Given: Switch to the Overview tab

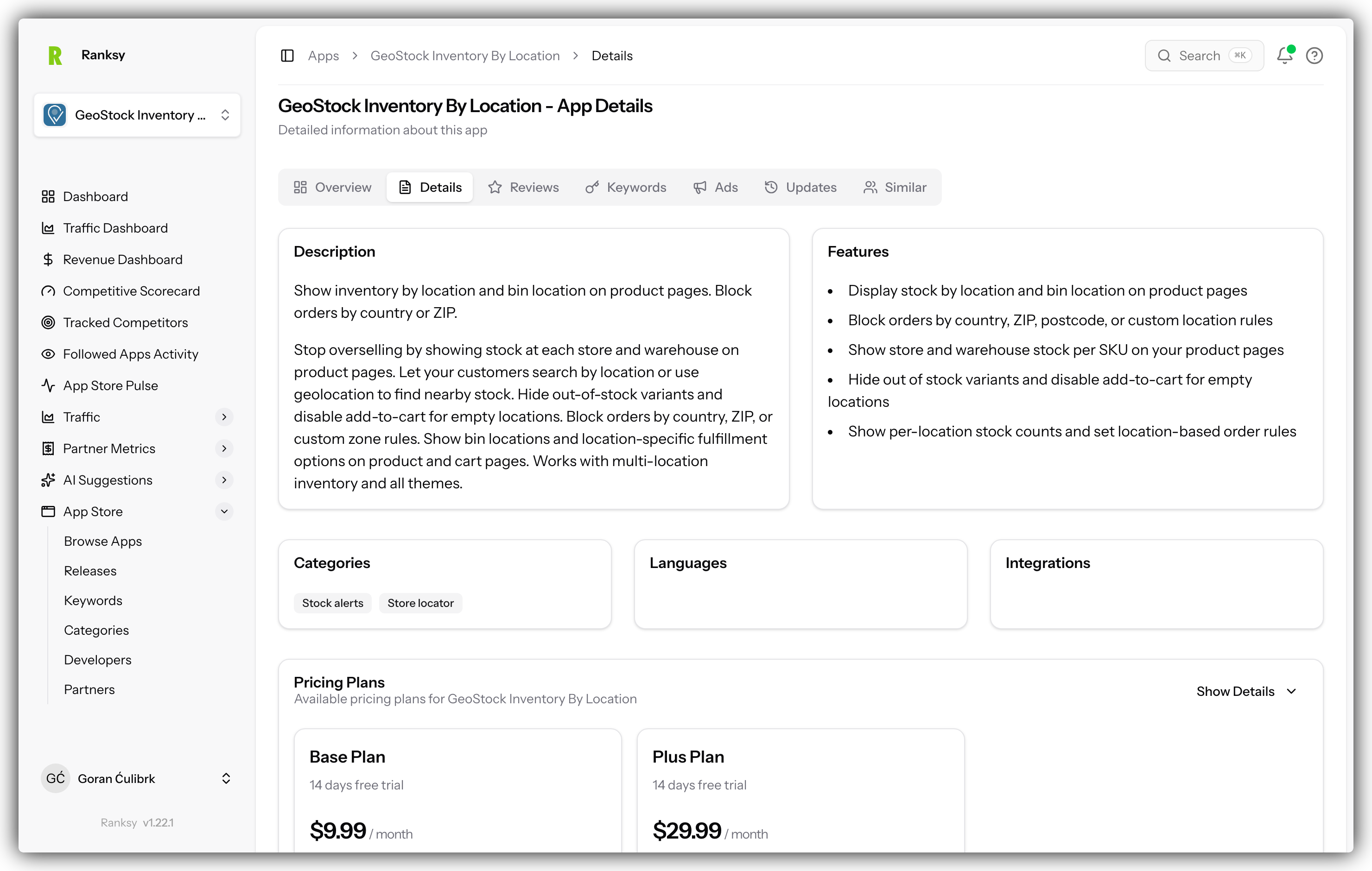Looking at the screenshot, I should tap(333, 188).
